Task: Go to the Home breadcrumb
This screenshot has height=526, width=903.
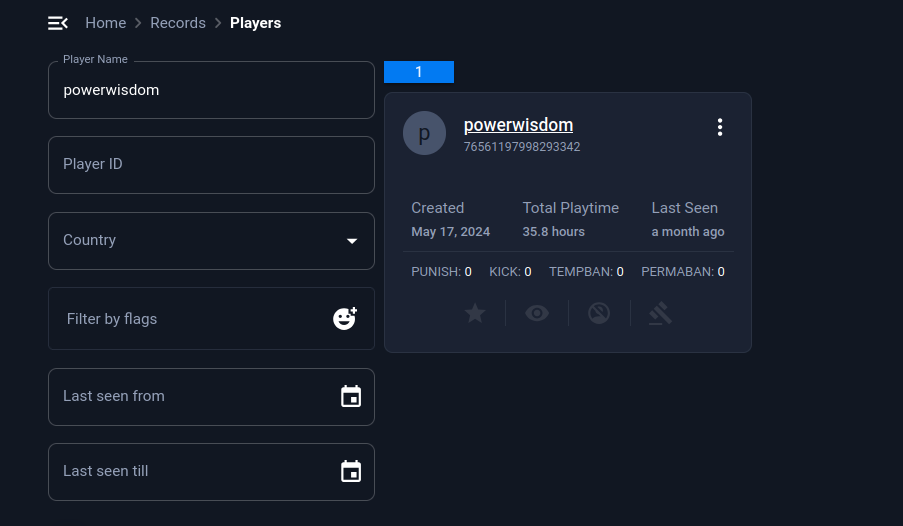Action: (x=105, y=23)
